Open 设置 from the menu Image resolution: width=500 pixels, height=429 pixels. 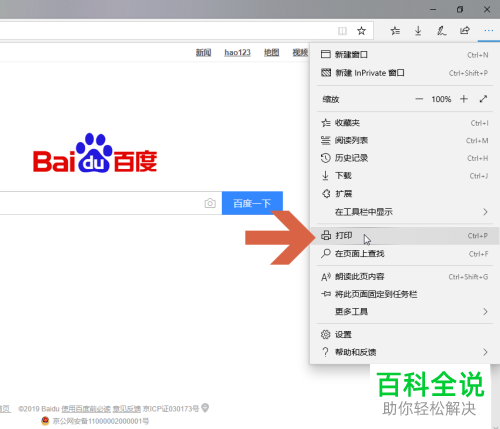click(404, 334)
